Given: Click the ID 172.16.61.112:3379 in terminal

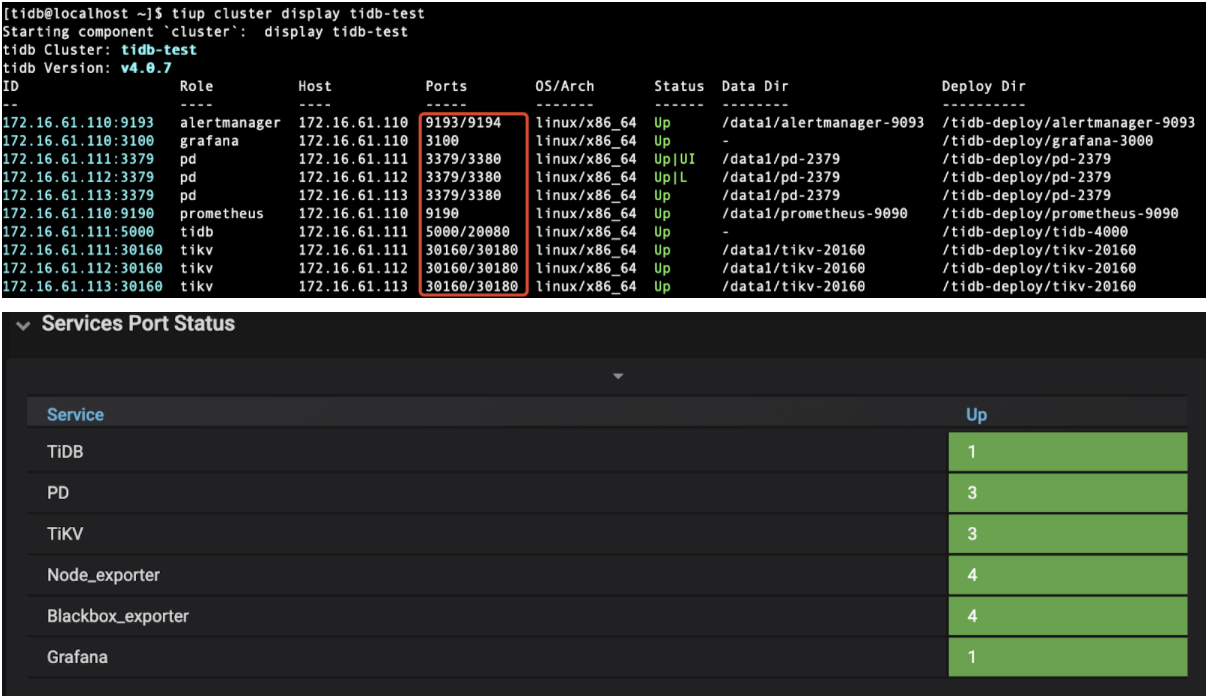Looking at the screenshot, I should [x=78, y=177].
